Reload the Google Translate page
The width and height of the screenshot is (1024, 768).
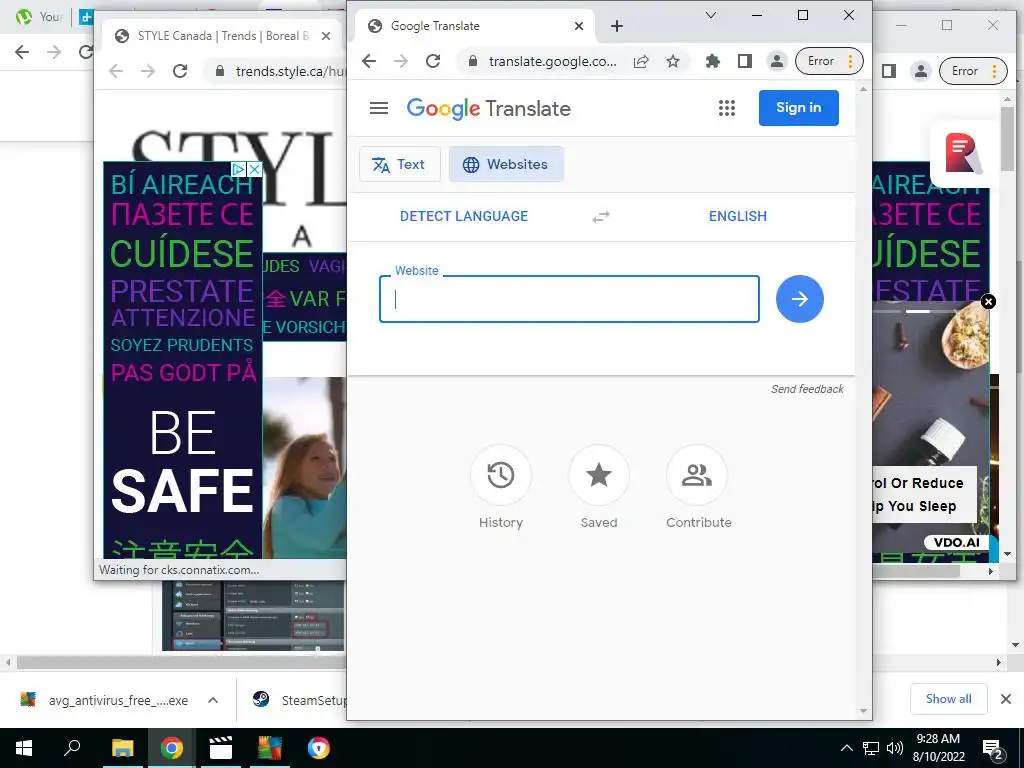click(x=433, y=61)
